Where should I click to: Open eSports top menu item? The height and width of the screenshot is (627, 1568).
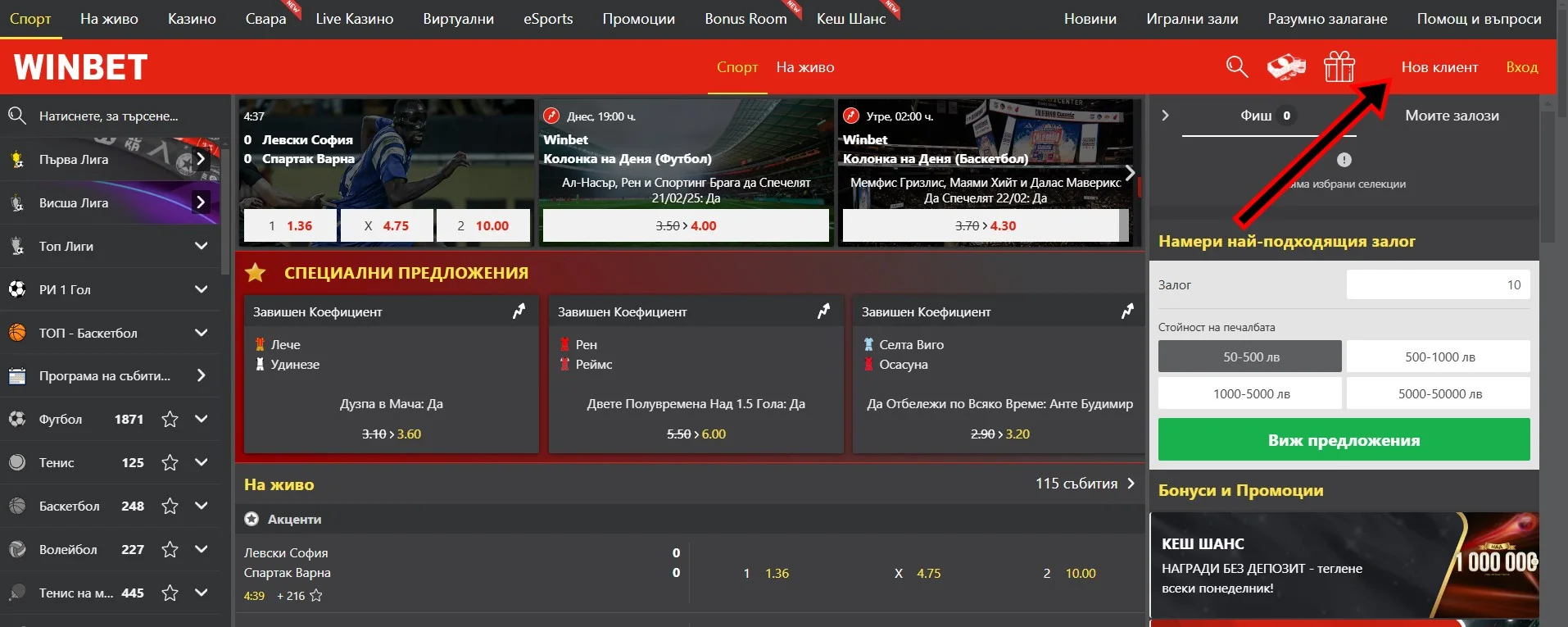[x=548, y=19]
